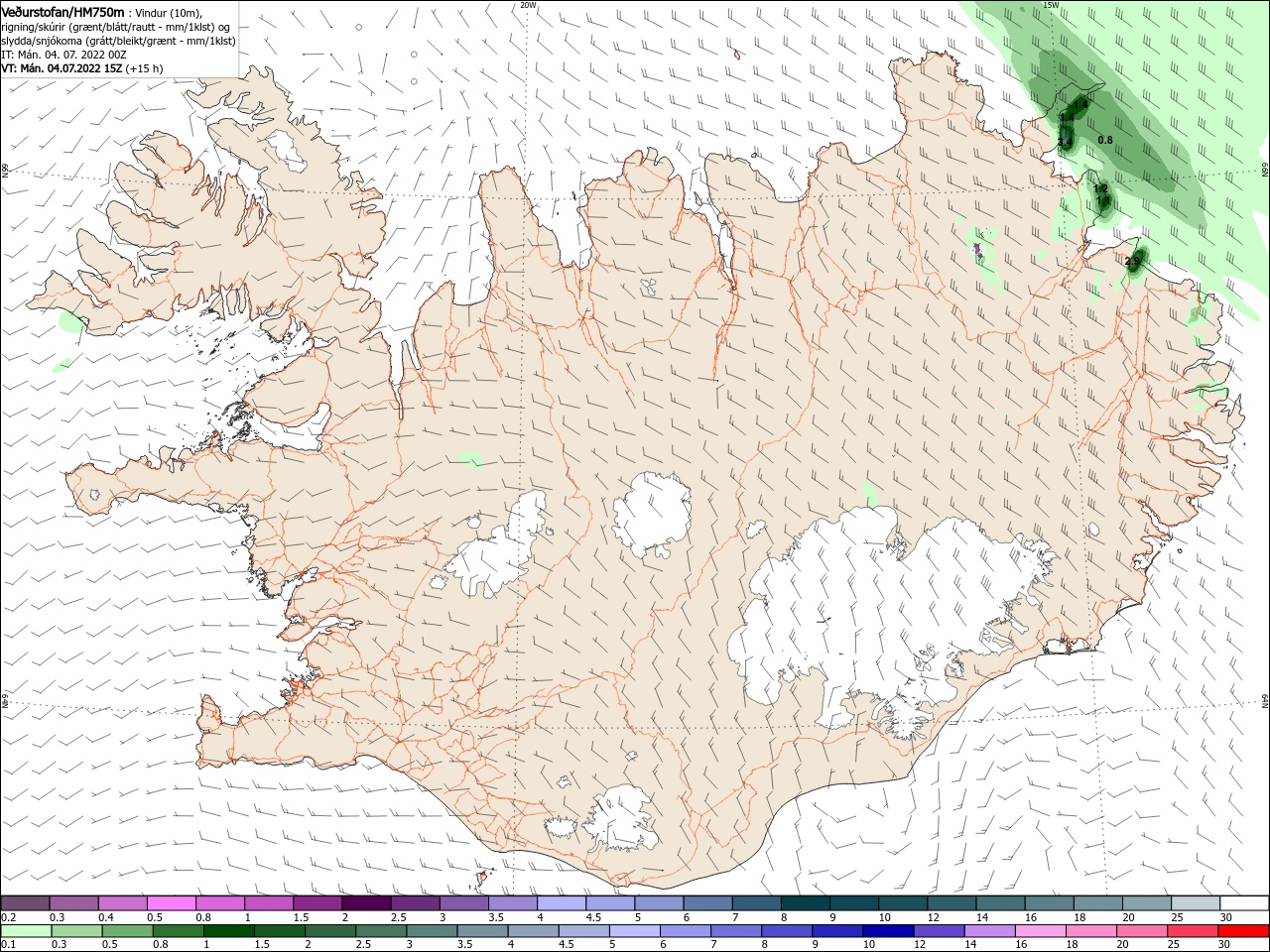This screenshot has height=952, width=1270.
Task: Pick the red 25 mm rain legend swatch
Action: pyautogui.click(x=1194, y=931)
